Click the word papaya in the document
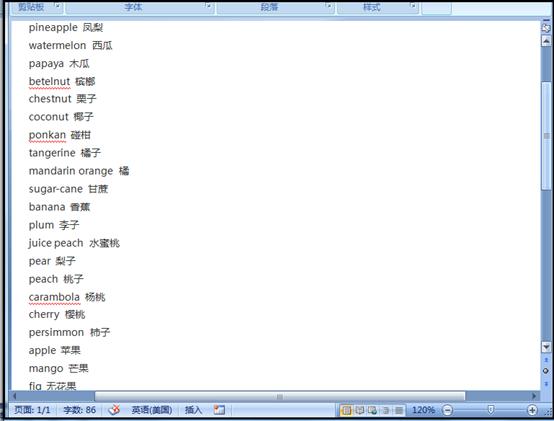This screenshot has height=421, width=554. coord(46,64)
